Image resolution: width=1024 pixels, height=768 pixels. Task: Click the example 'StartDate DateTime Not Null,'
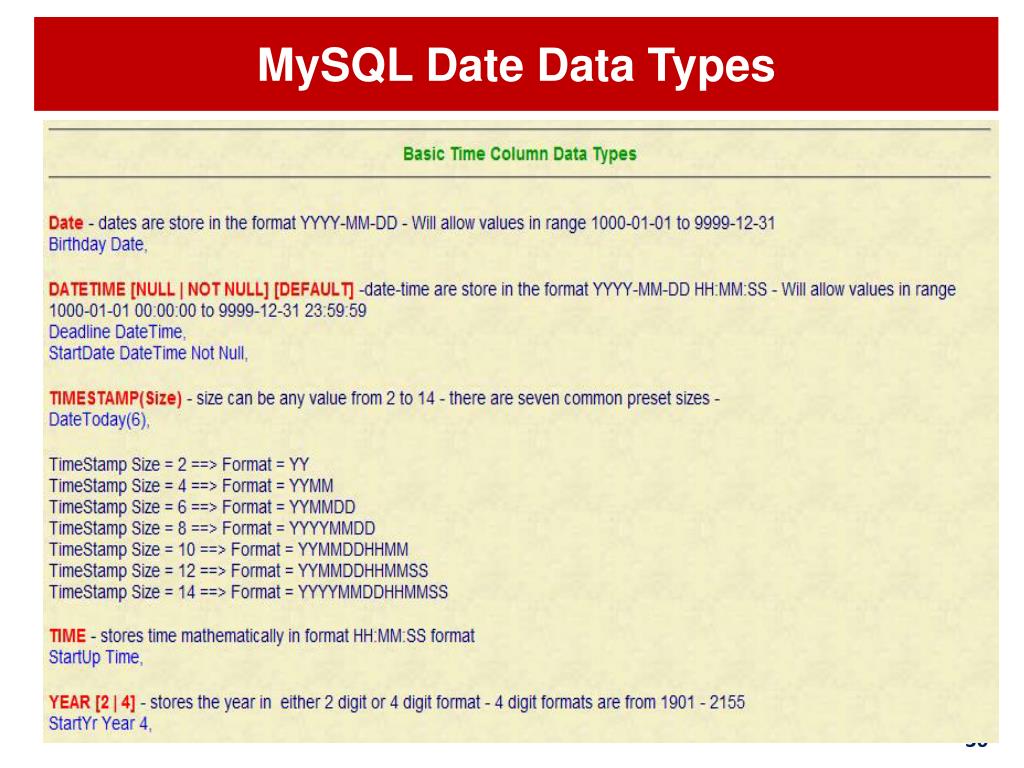(148, 353)
